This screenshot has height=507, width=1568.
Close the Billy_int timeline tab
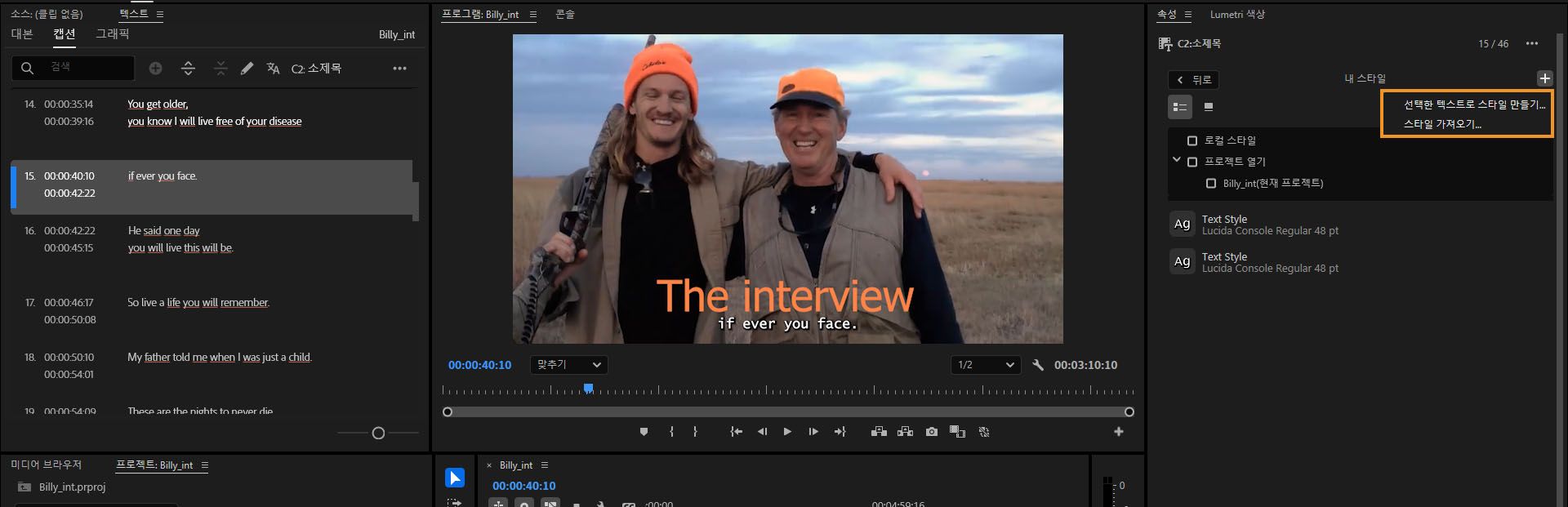click(x=489, y=465)
